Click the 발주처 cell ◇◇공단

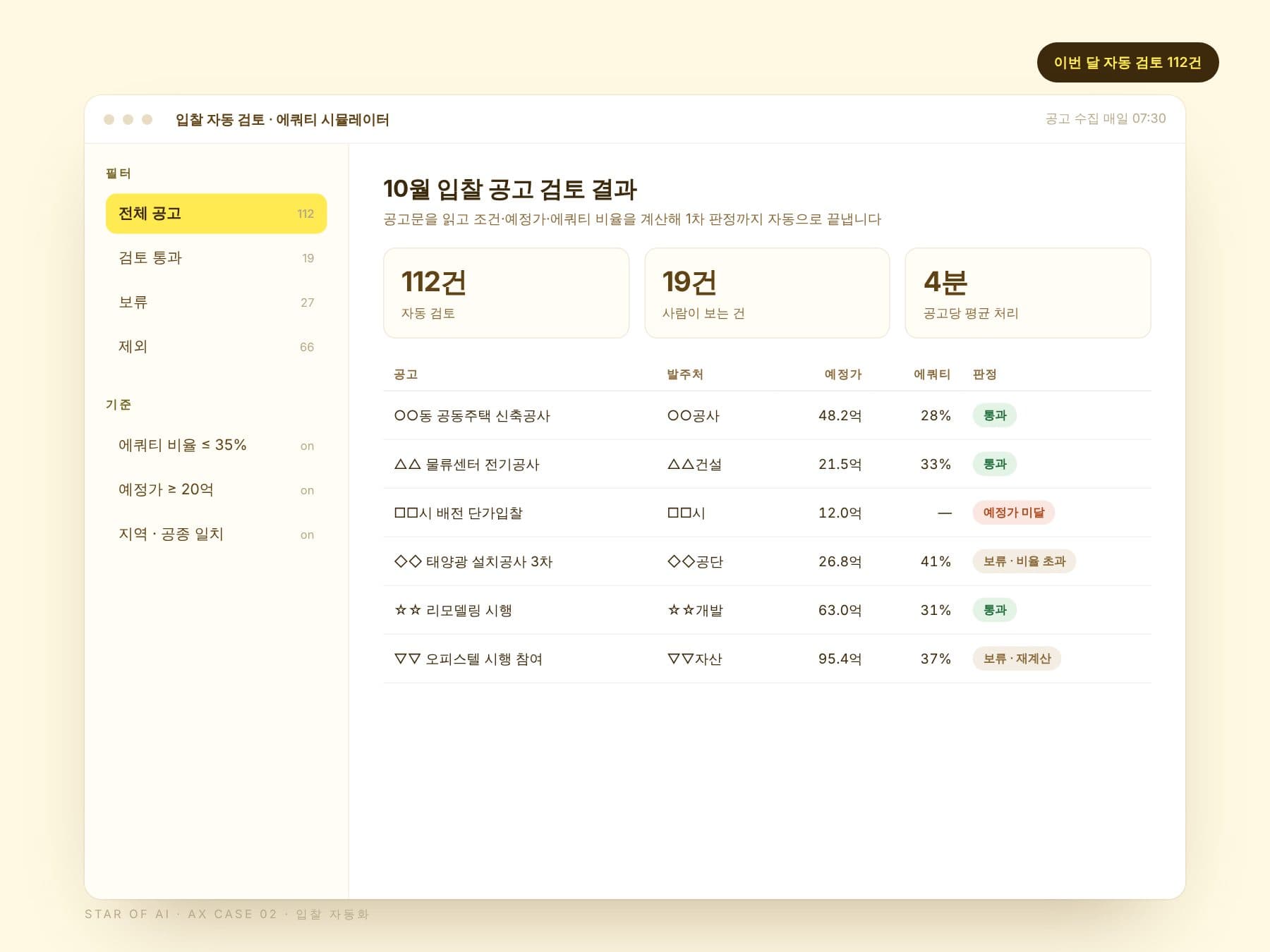[x=695, y=561]
